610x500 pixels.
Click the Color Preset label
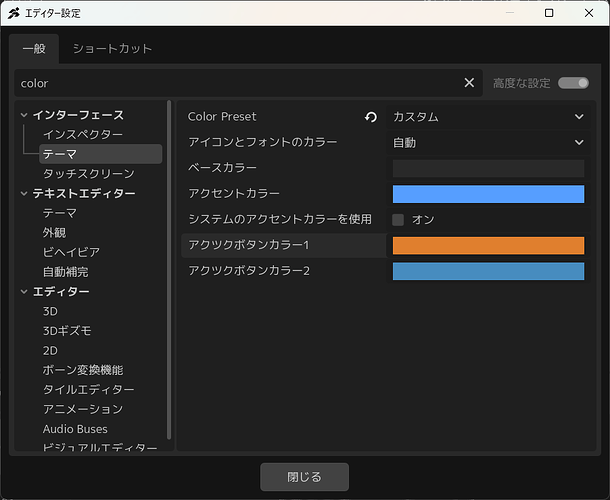tap(222, 117)
